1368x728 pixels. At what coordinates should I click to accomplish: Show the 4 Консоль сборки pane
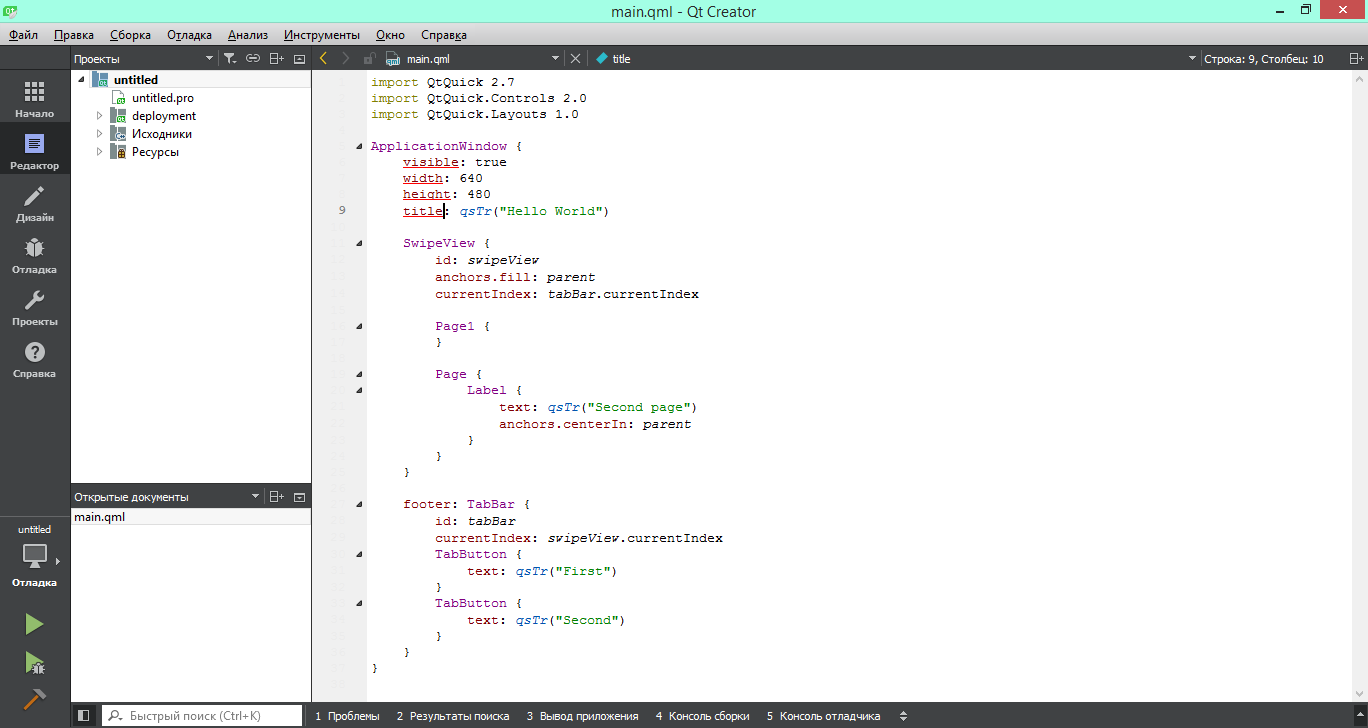click(703, 716)
